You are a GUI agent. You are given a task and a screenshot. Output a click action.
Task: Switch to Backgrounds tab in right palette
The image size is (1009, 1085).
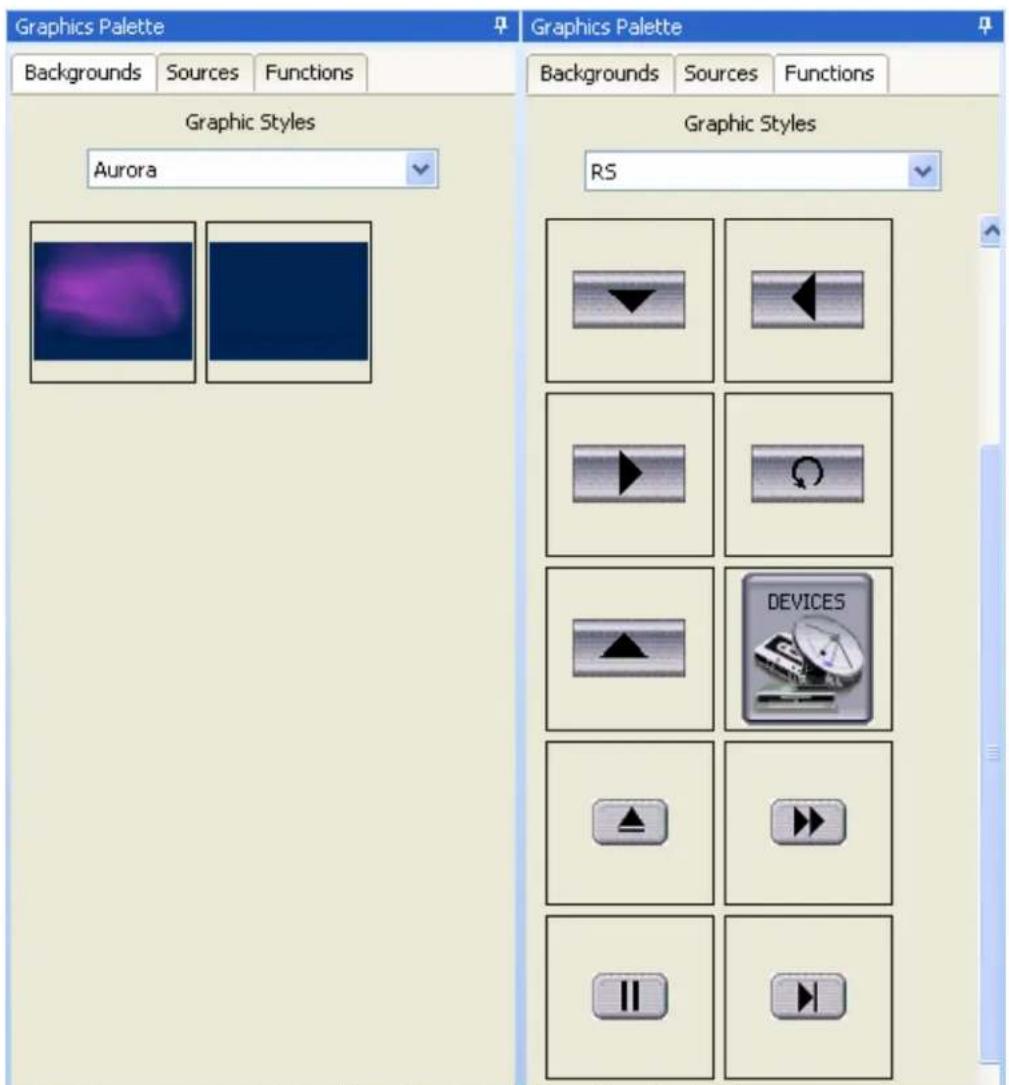599,73
